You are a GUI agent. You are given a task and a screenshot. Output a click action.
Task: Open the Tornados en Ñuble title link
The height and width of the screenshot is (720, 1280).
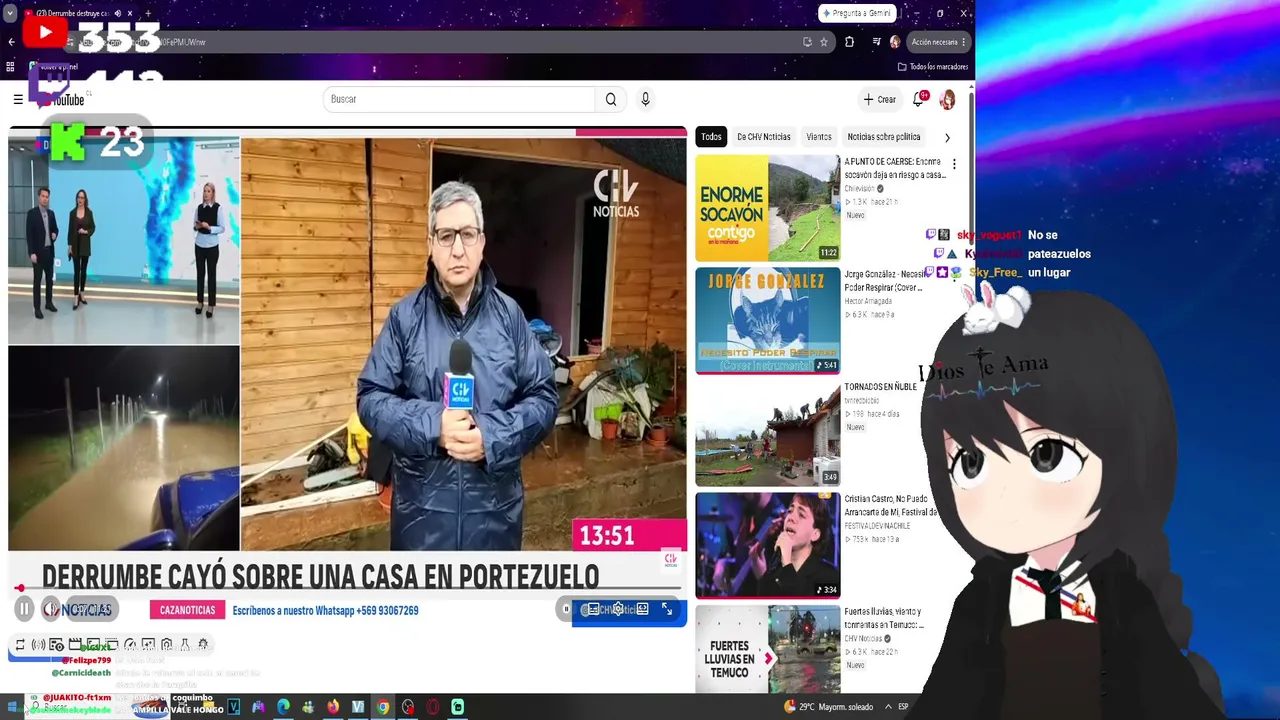click(880, 387)
